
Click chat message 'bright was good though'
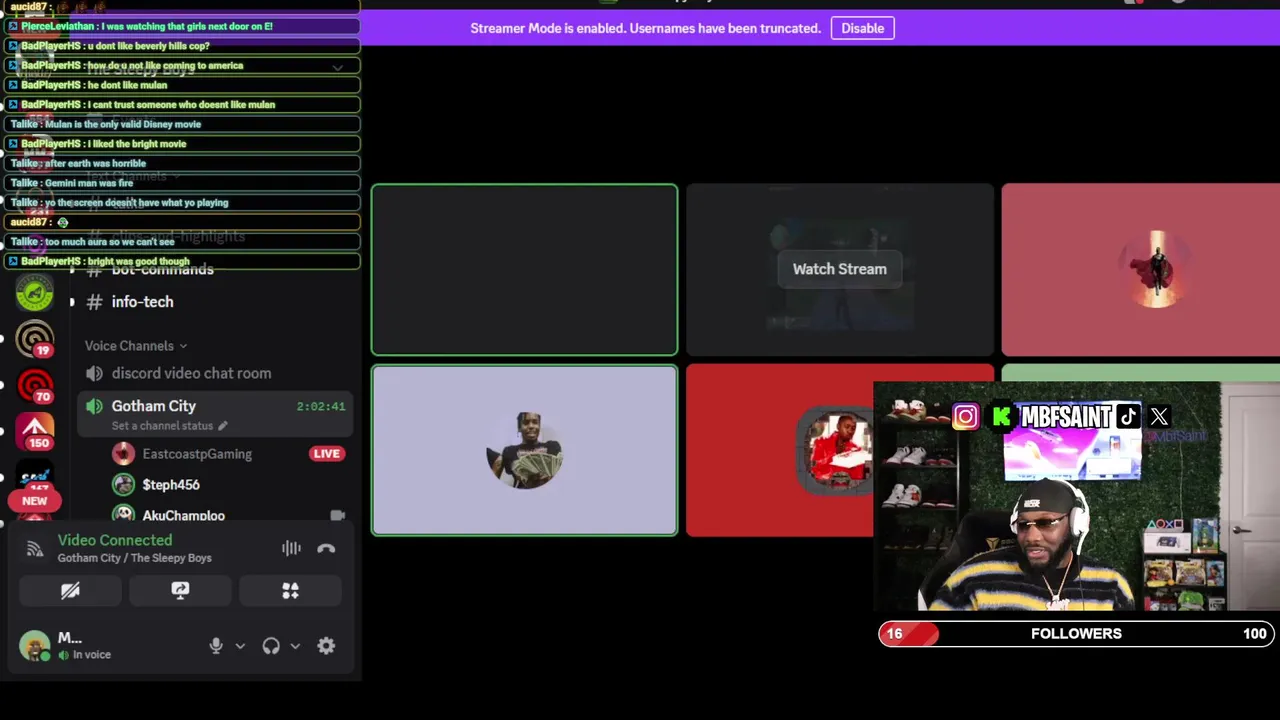coord(181,261)
